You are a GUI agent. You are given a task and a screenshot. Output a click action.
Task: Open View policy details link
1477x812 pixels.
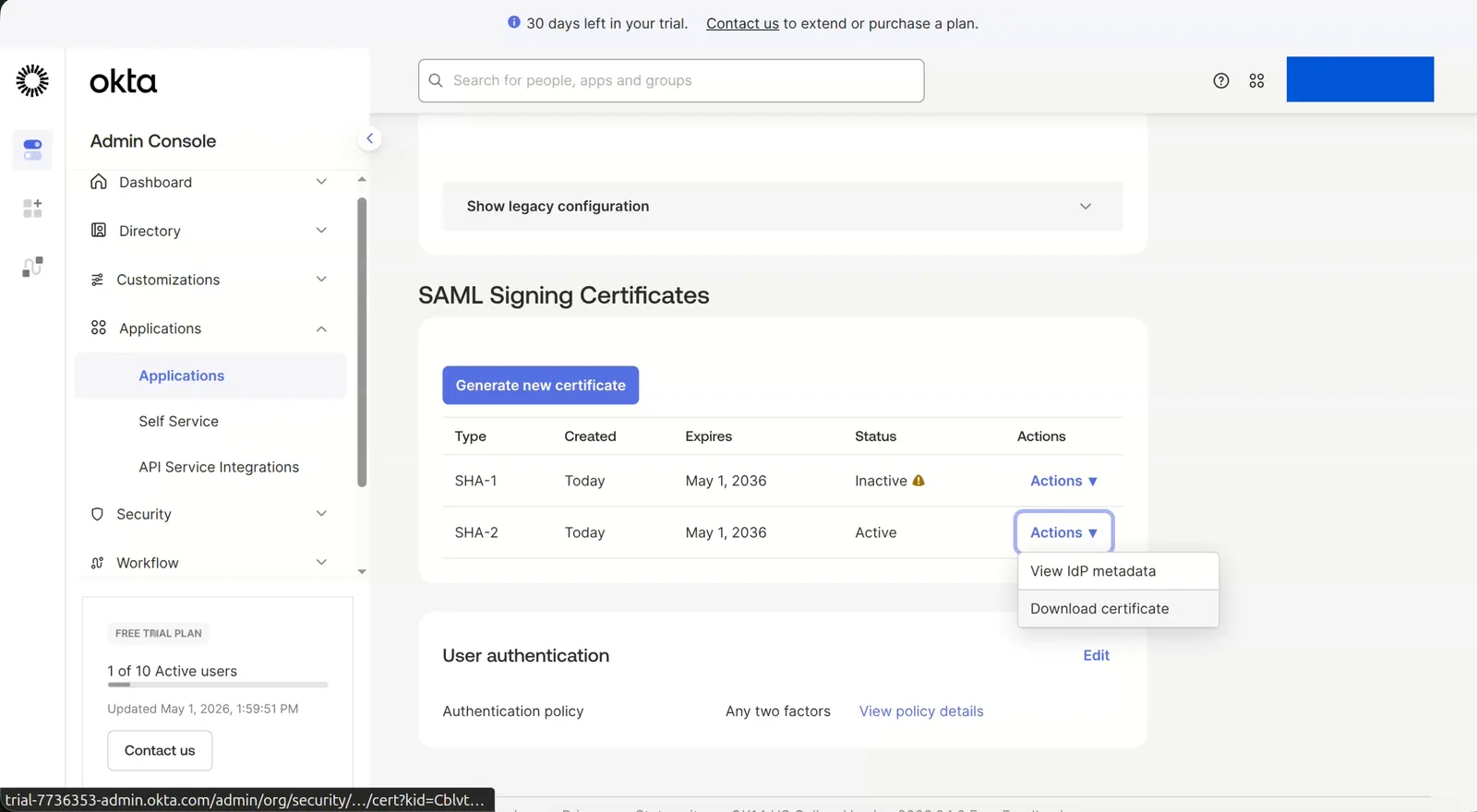pos(921,711)
